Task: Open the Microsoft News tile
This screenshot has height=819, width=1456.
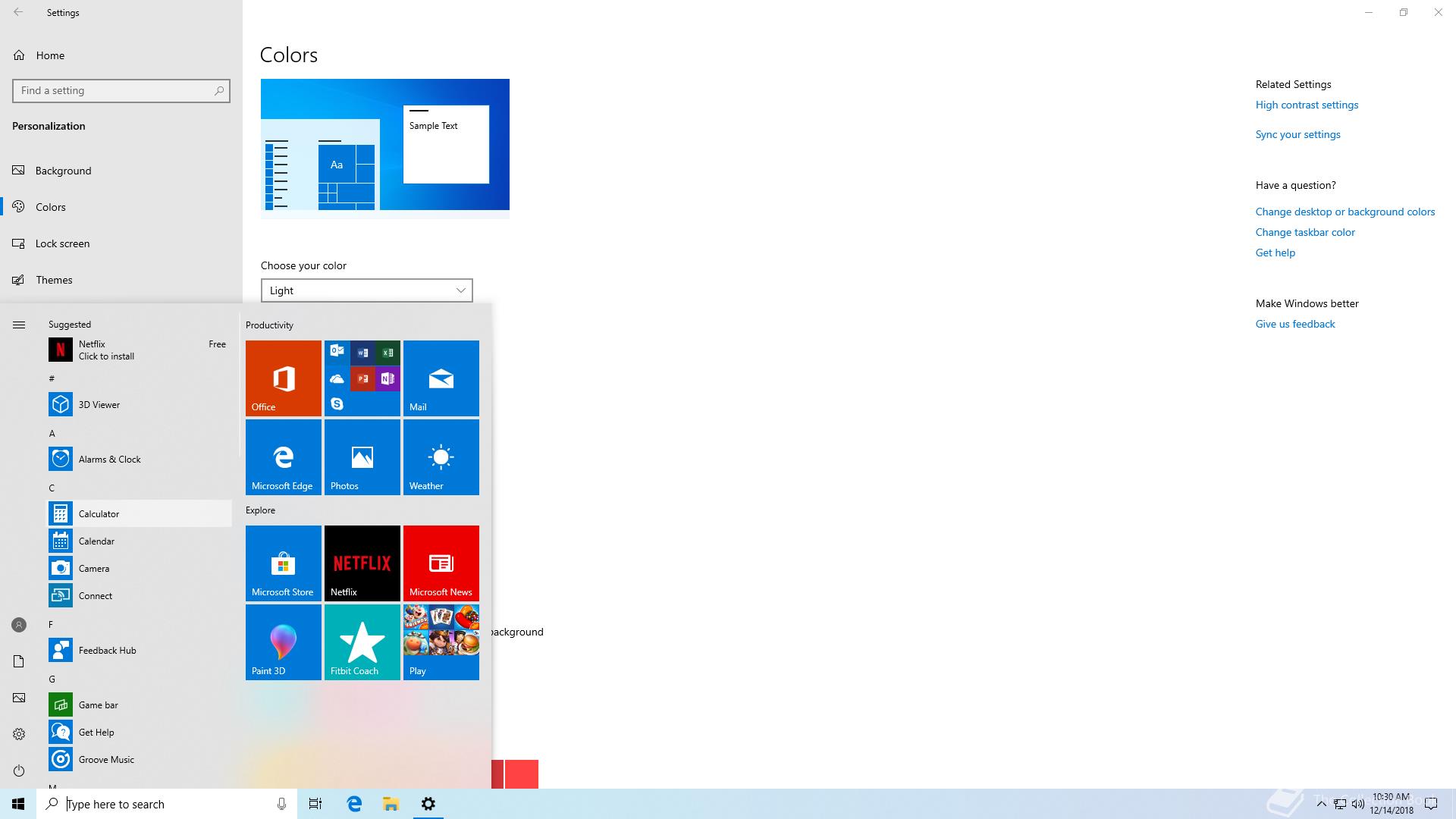Action: (x=441, y=563)
